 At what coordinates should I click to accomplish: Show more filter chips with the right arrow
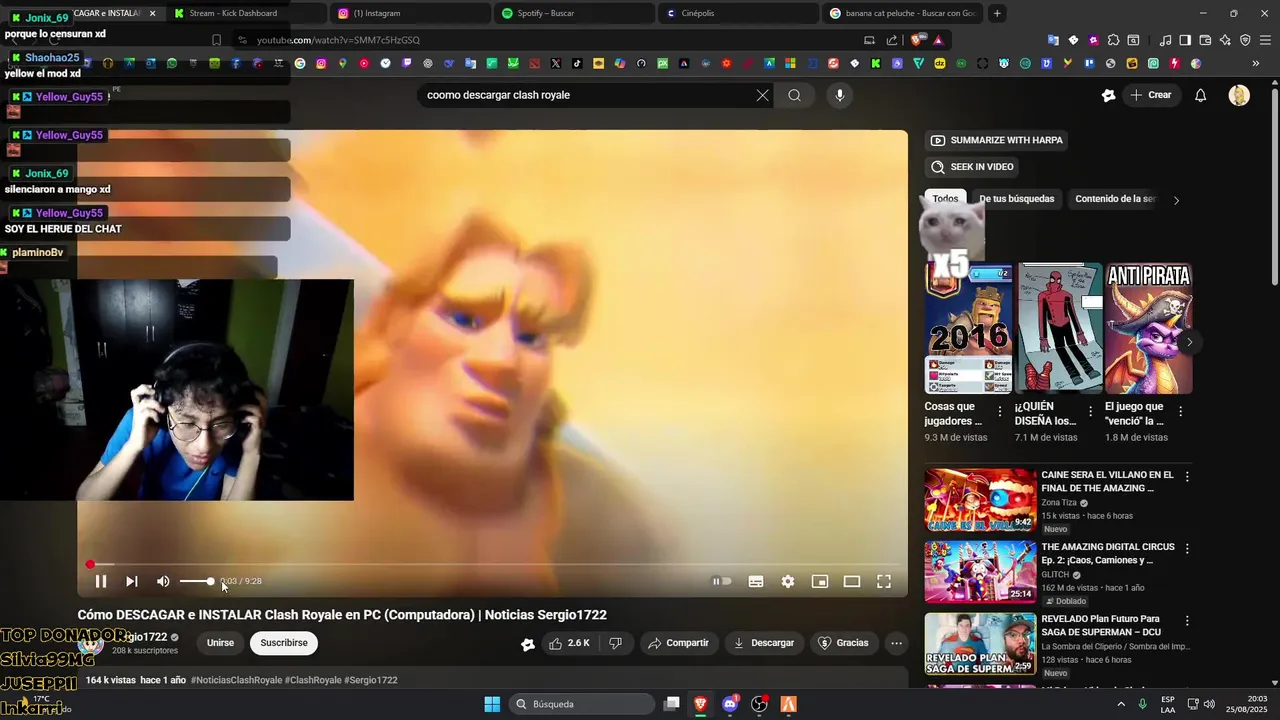[x=1176, y=200]
